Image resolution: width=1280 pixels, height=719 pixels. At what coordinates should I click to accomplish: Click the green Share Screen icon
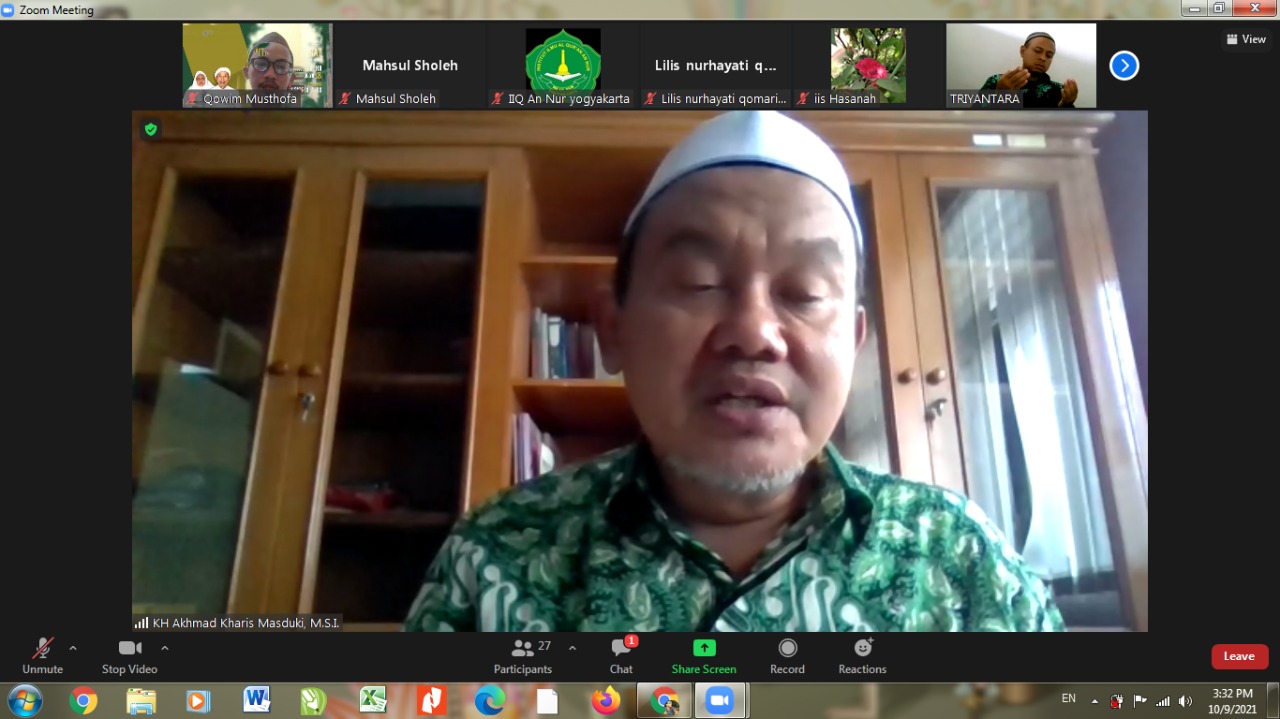704,648
